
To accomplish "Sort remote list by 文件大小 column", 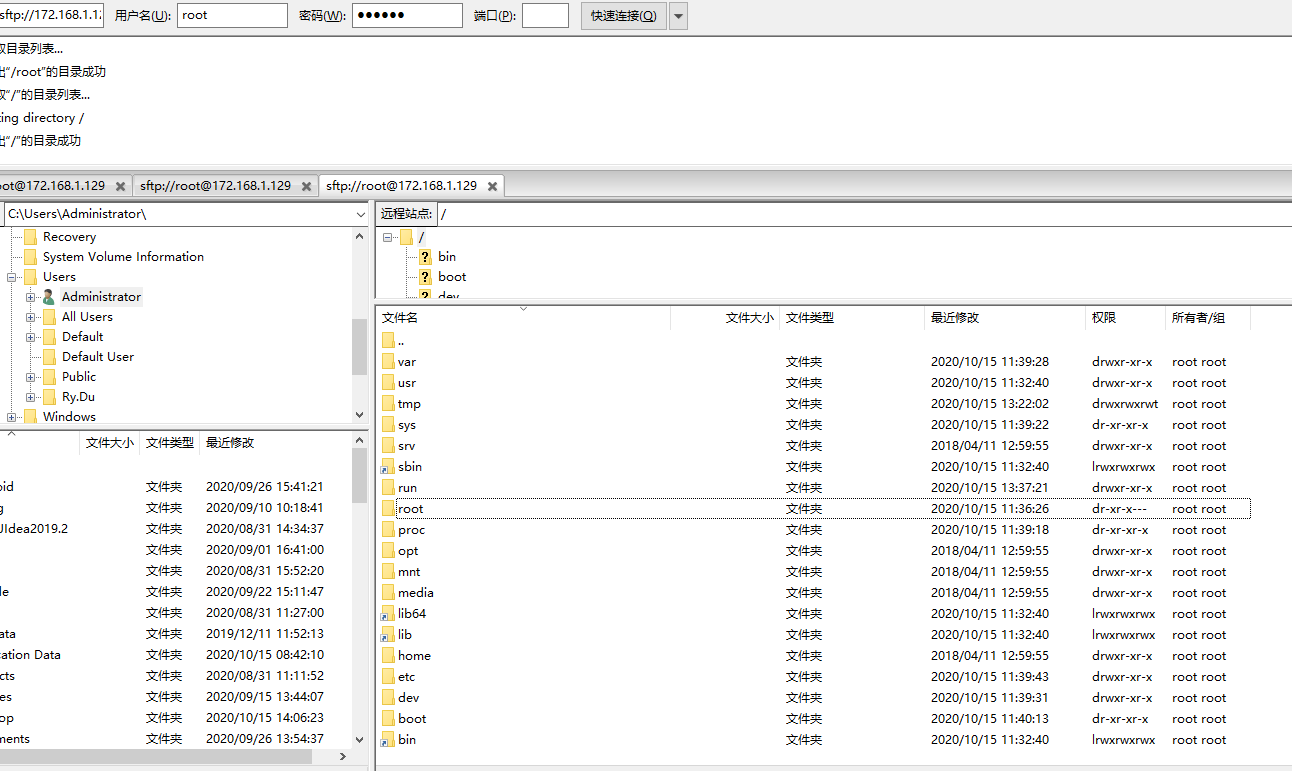I will 725,318.
